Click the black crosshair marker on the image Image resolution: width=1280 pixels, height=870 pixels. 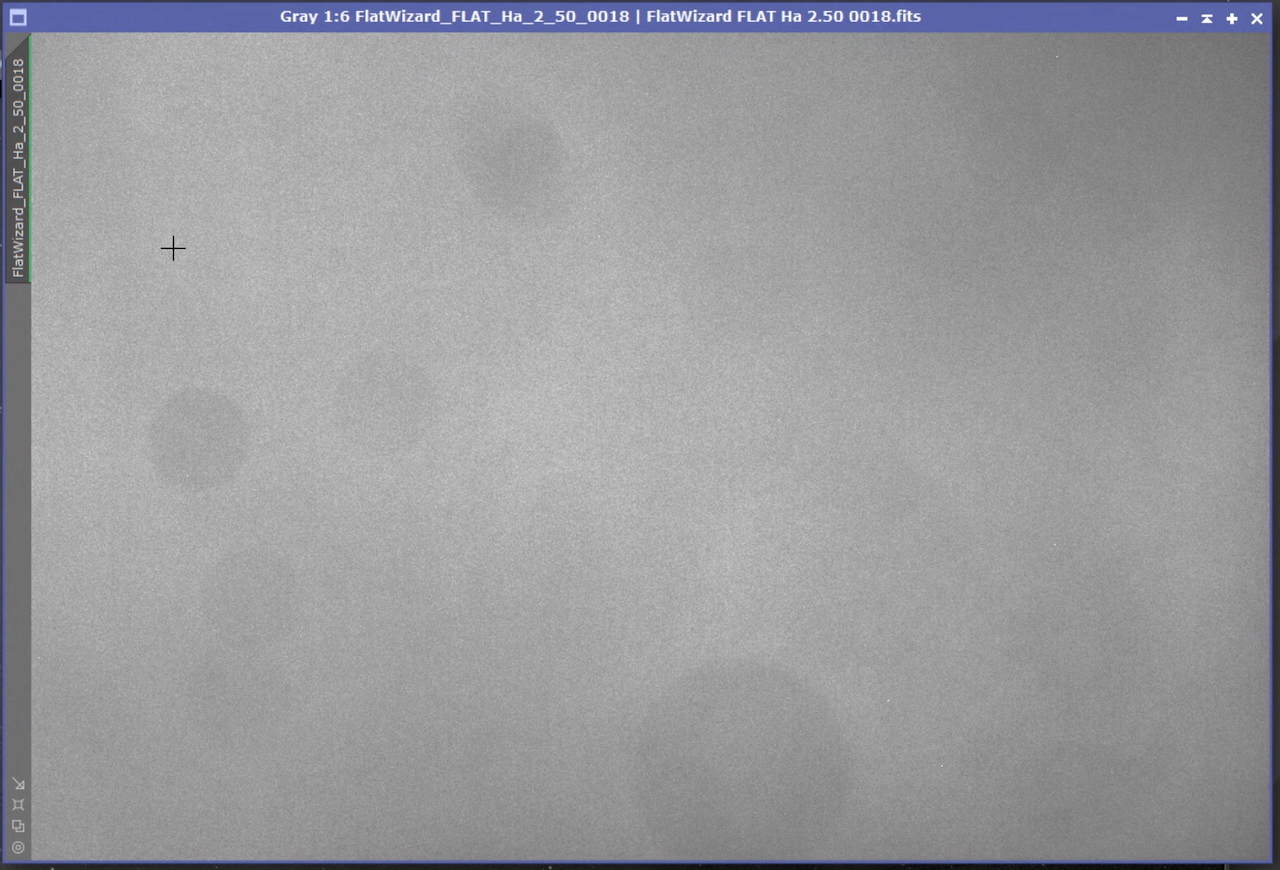173,248
